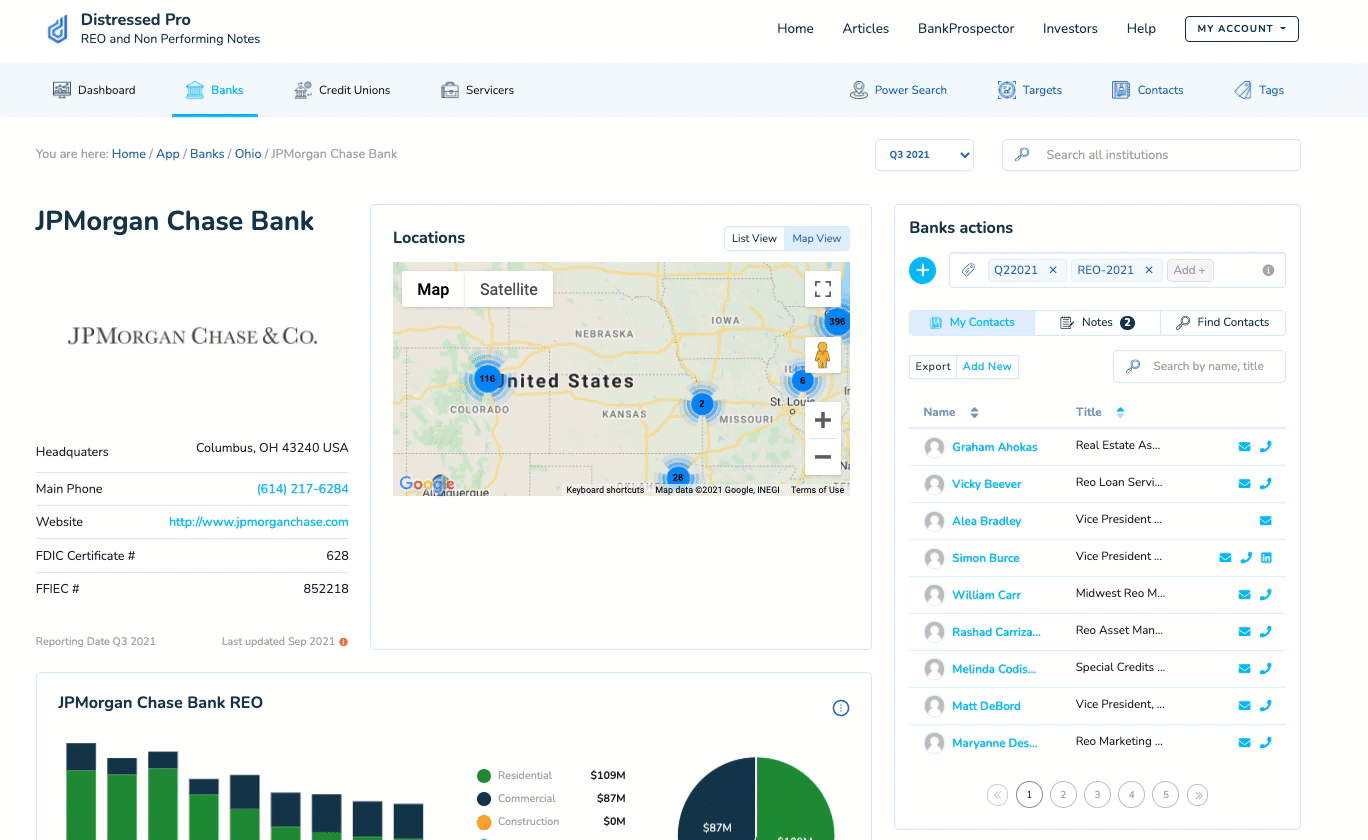The width and height of the screenshot is (1368, 840).
Task: Email Graham Ahokas
Action: [x=1245, y=447]
